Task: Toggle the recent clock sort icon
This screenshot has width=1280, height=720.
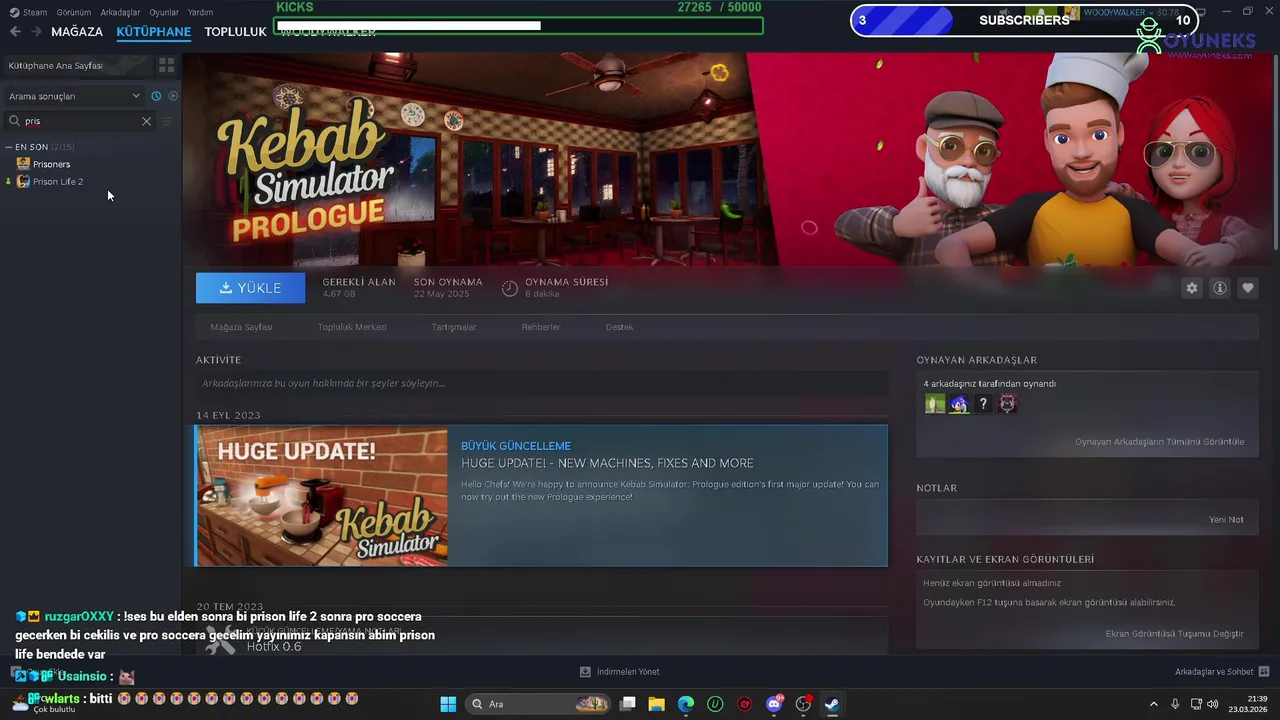Action: [x=156, y=96]
